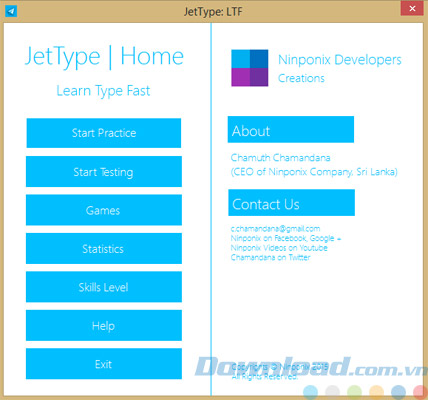The image size is (428, 400).
Task: Click the c.chamandana@gmail.com email link
Action: pyautogui.click(x=275, y=229)
